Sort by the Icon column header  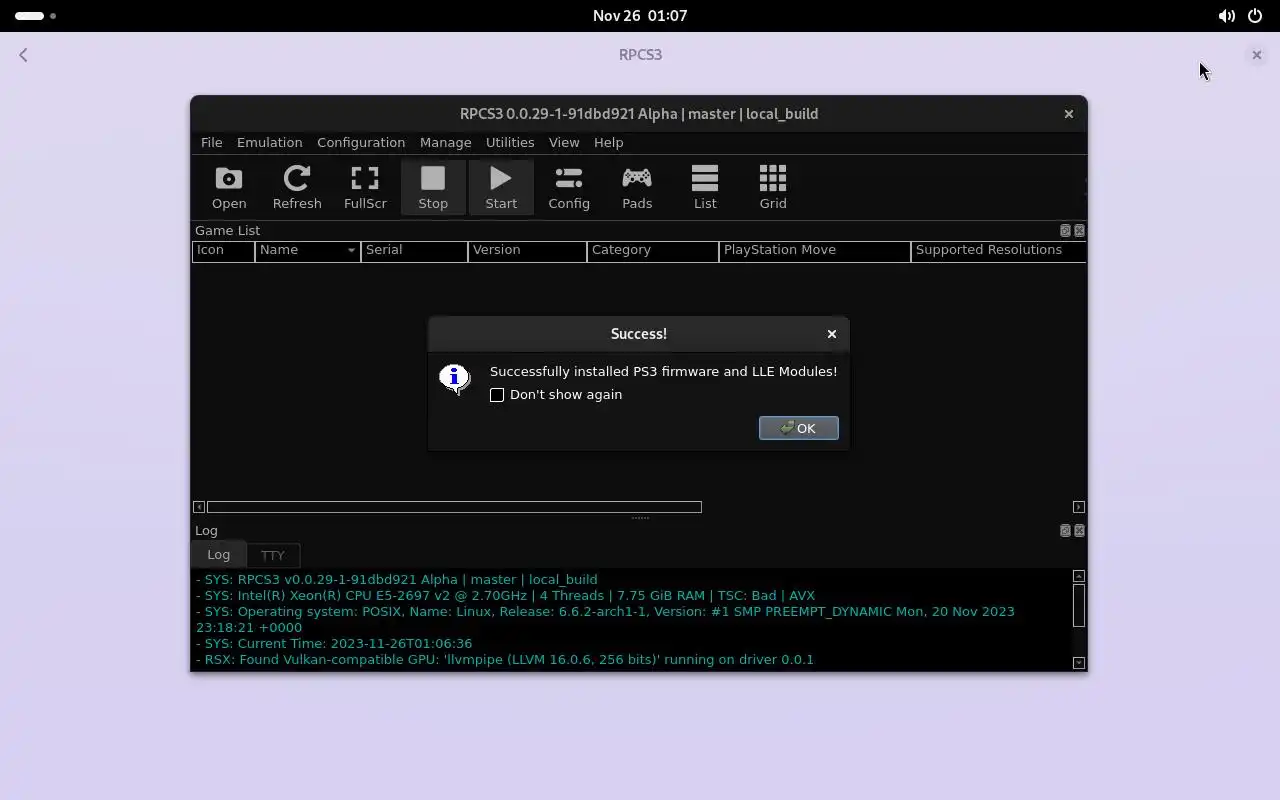point(223,250)
